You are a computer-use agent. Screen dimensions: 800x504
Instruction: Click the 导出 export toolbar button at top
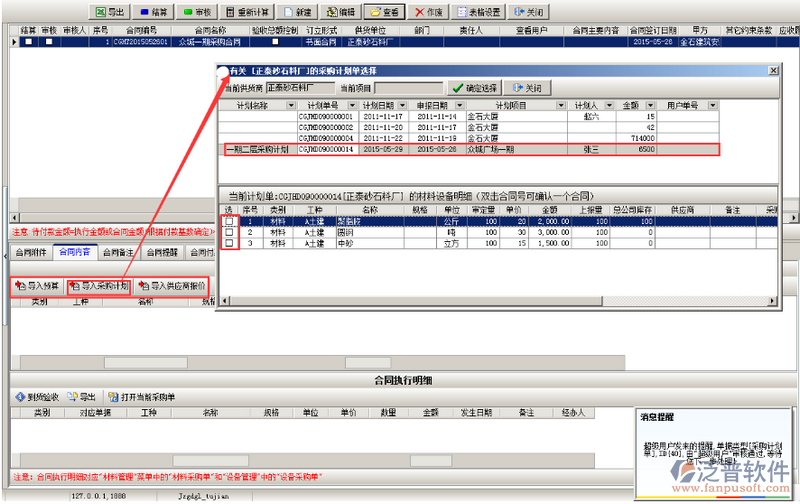pyautogui.click(x=112, y=11)
